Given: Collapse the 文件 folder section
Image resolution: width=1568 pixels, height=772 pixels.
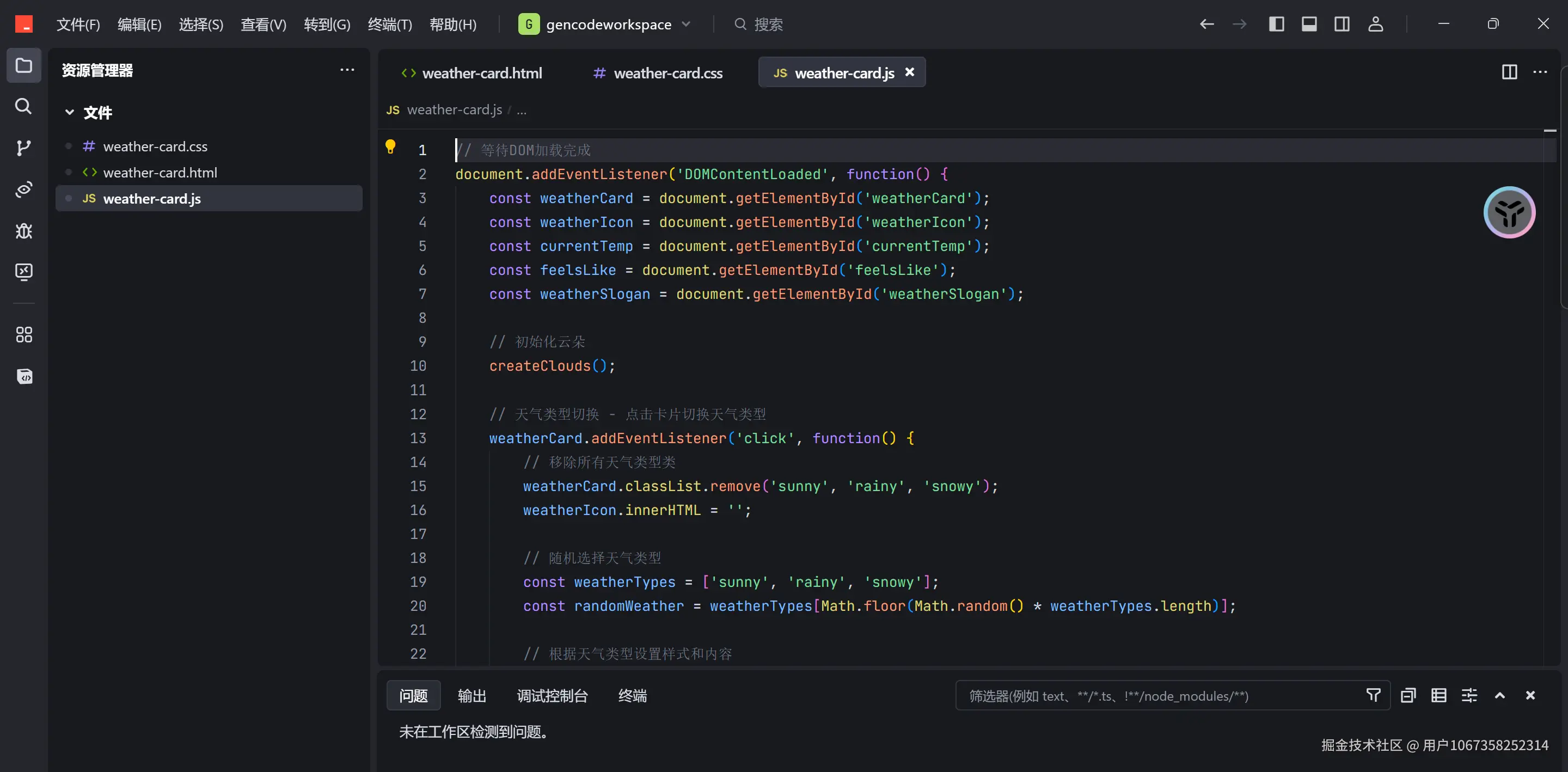Looking at the screenshot, I should [x=69, y=113].
